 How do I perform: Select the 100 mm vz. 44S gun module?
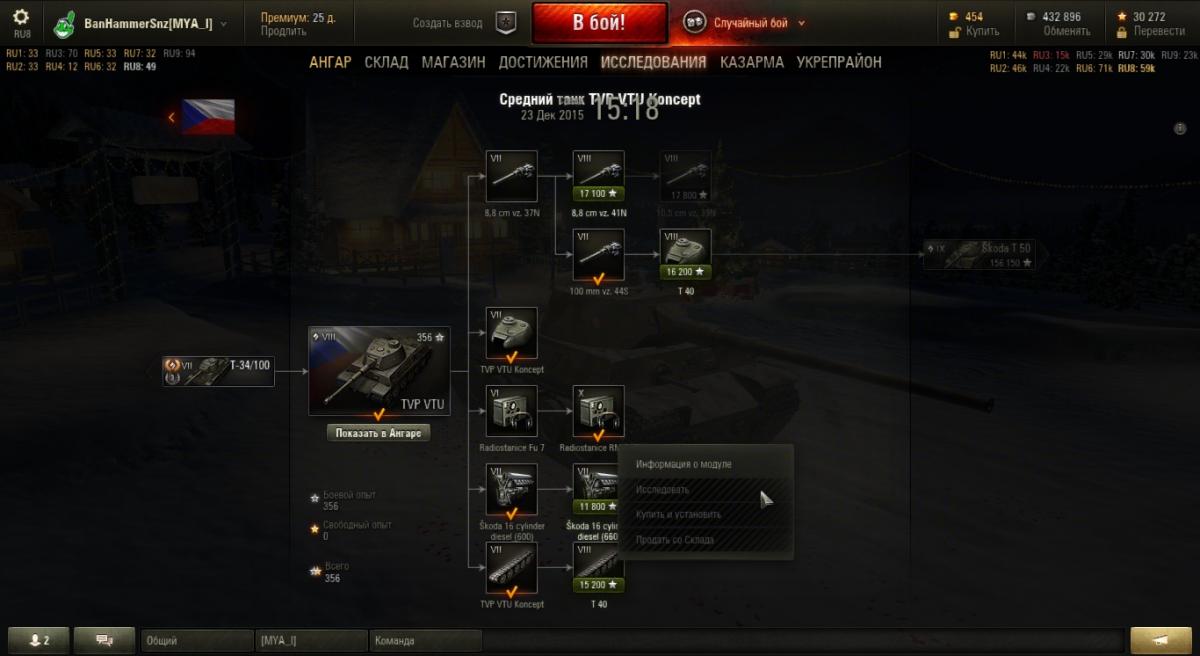click(x=598, y=254)
